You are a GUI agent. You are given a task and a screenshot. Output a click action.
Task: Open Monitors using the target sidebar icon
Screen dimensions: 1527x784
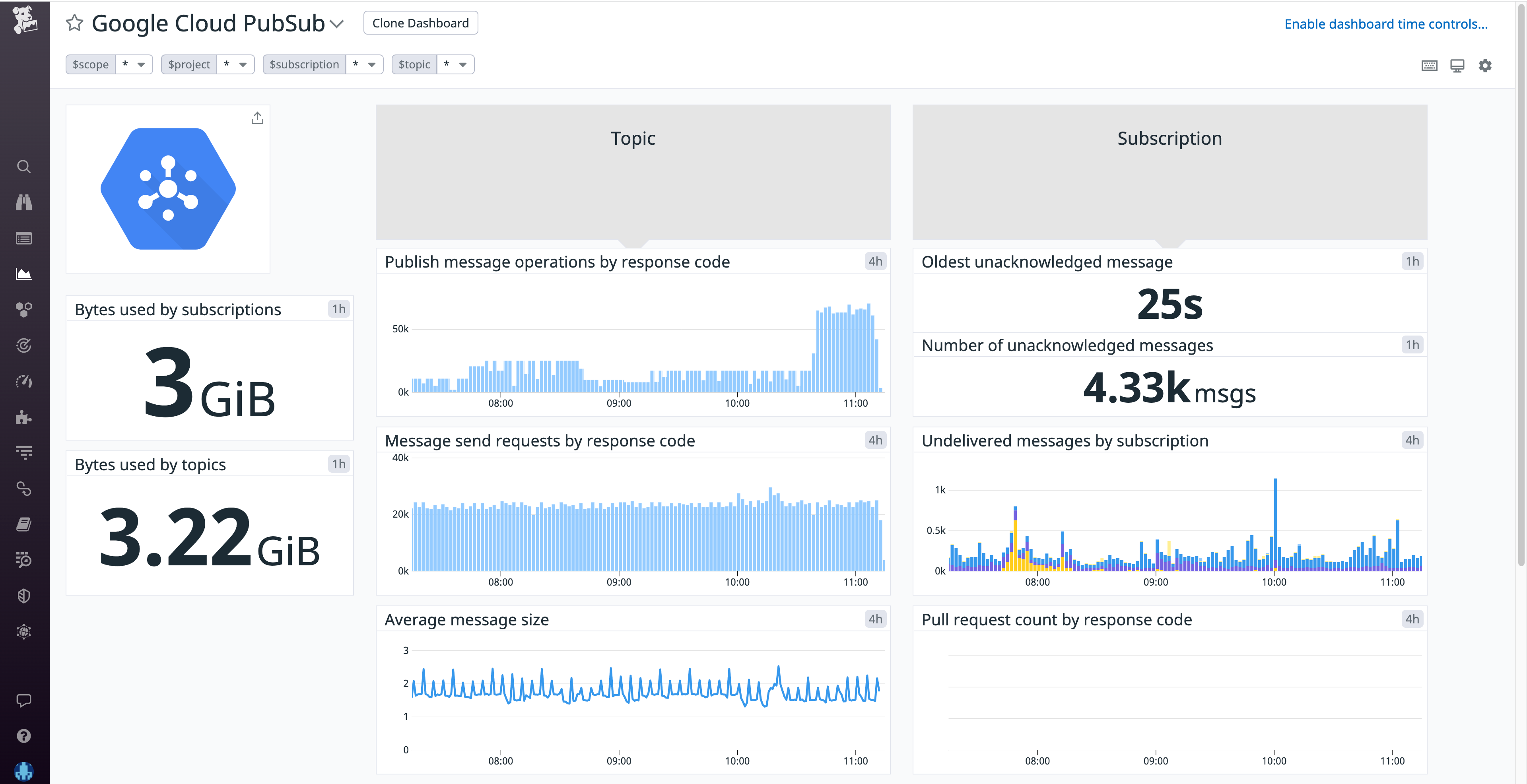(x=24, y=345)
